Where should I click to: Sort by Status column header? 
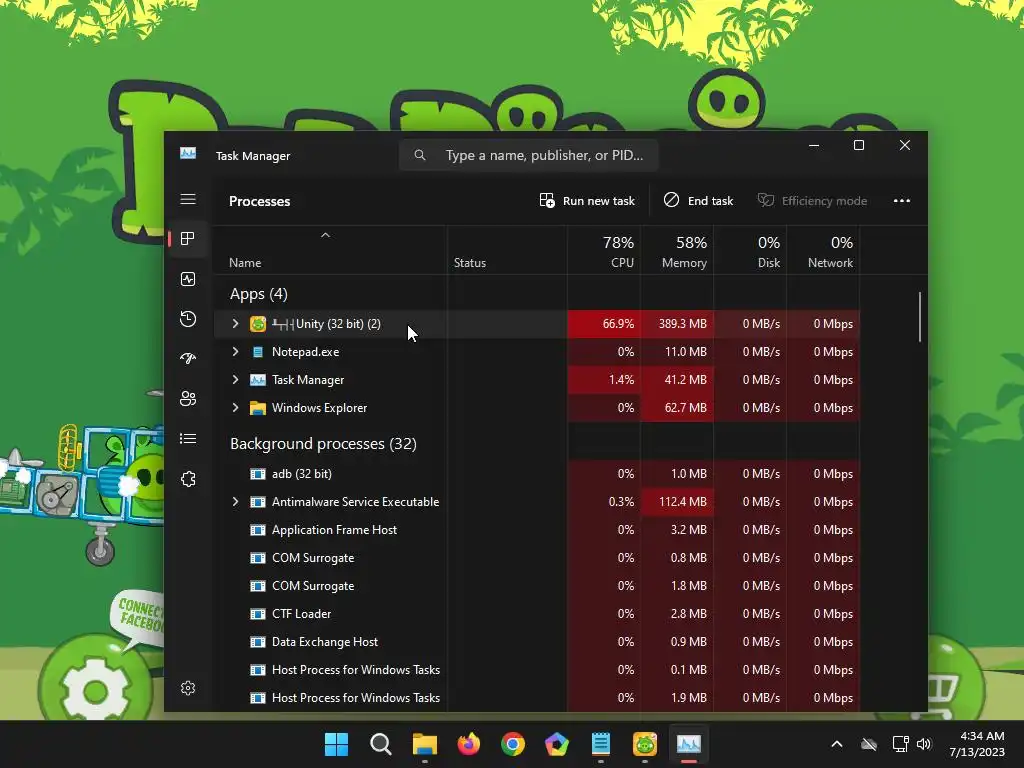[470, 263]
